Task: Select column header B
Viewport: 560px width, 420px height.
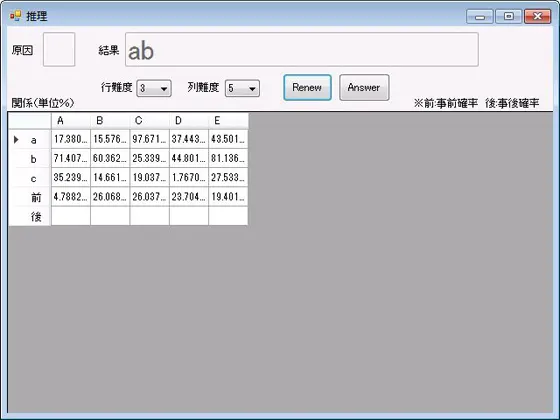Action: pyautogui.click(x=110, y=121)
